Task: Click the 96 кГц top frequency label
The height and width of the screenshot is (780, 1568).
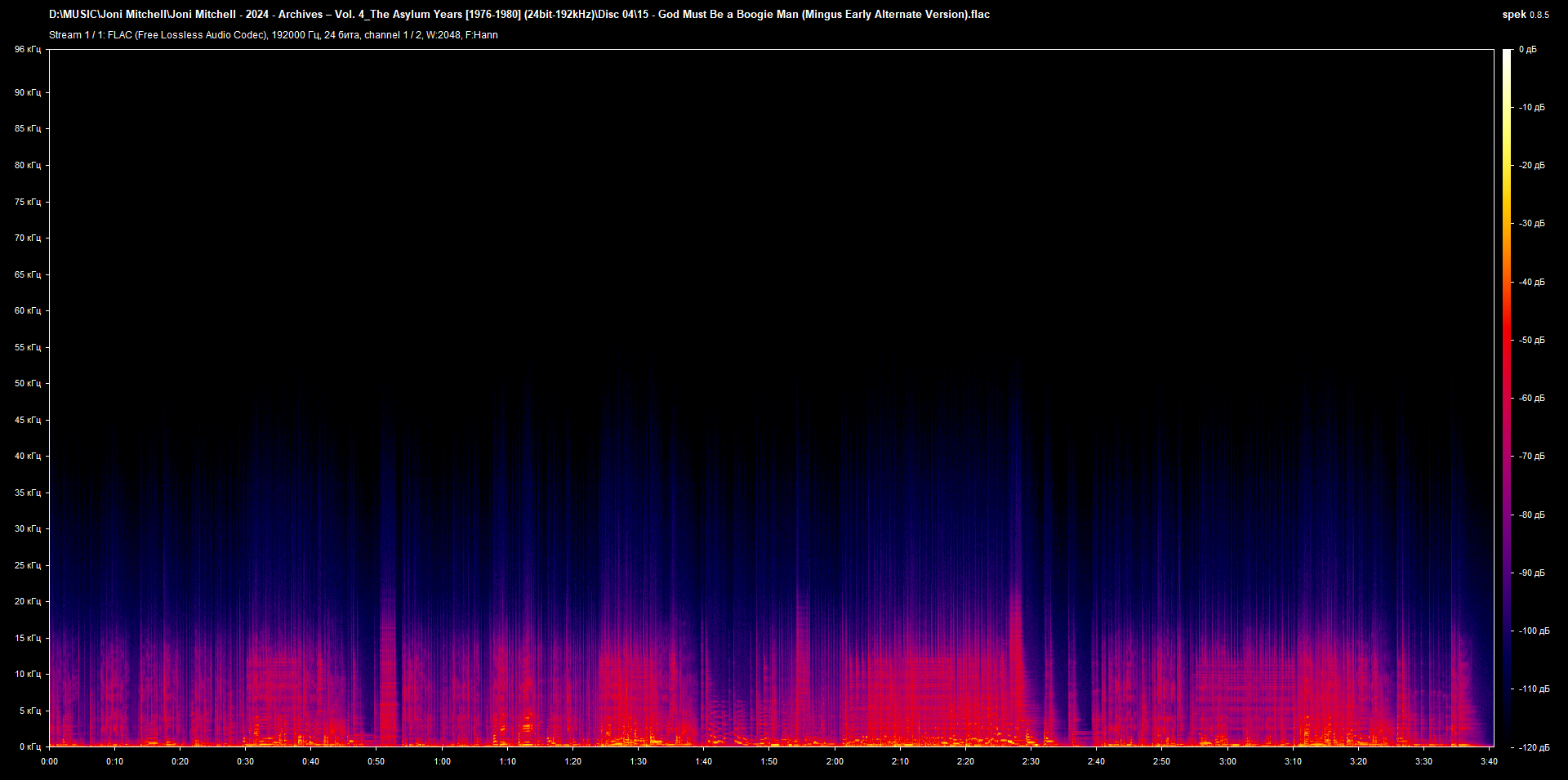Action: pos(27,50)
